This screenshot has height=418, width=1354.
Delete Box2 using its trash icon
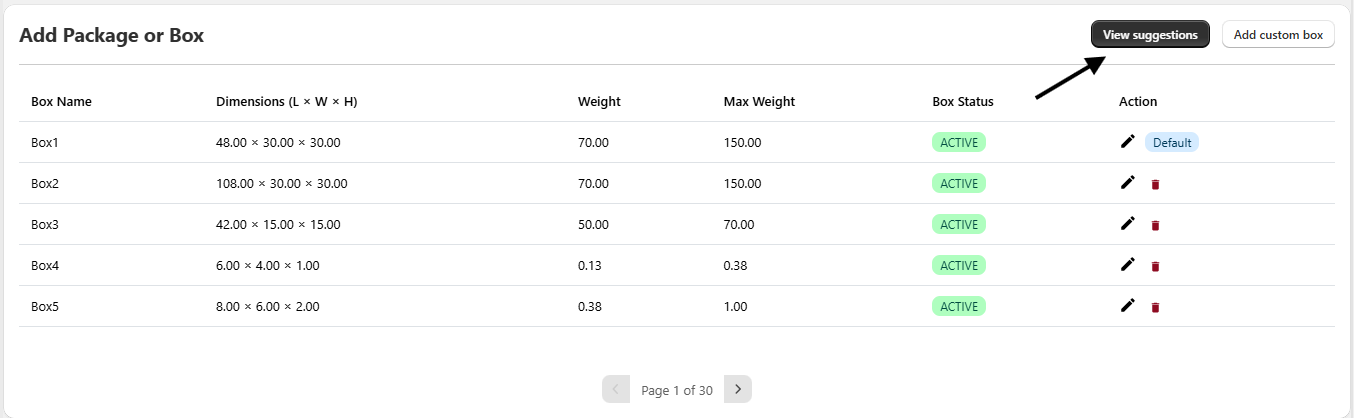pos(1155,184)
